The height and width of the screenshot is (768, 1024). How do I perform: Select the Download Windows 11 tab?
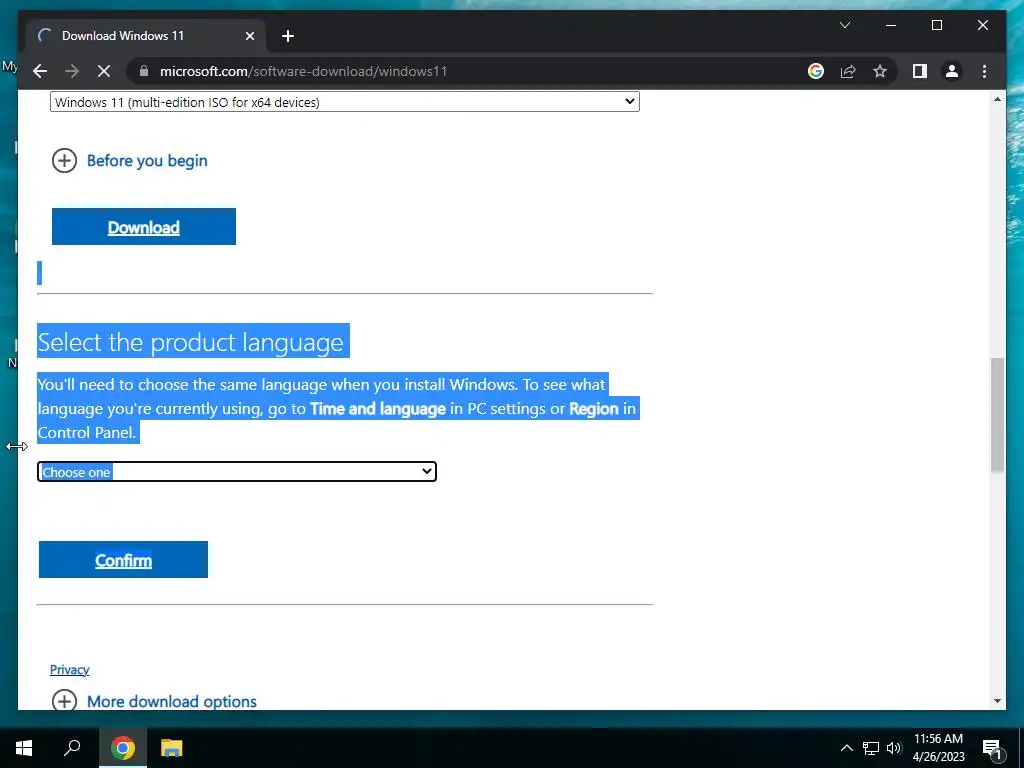(x=146, y=36)
